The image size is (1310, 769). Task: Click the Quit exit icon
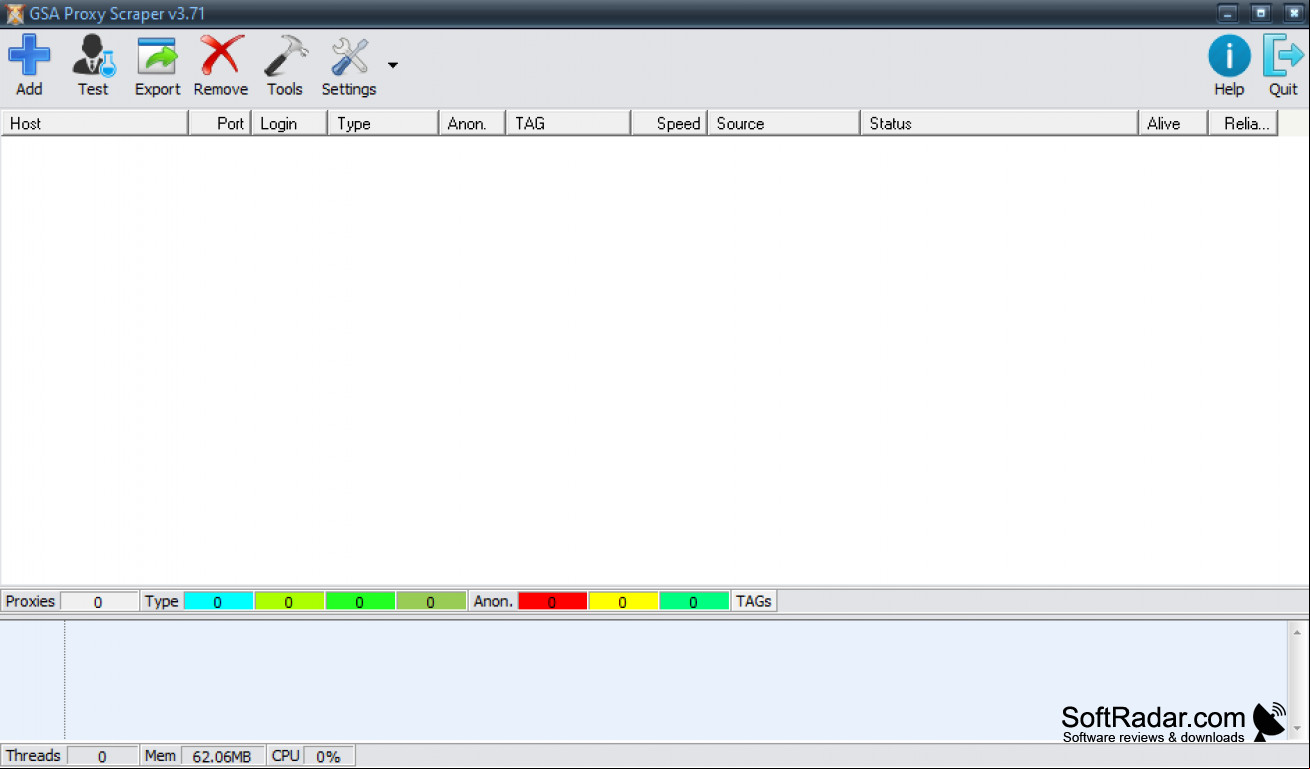click(1283, 56)
